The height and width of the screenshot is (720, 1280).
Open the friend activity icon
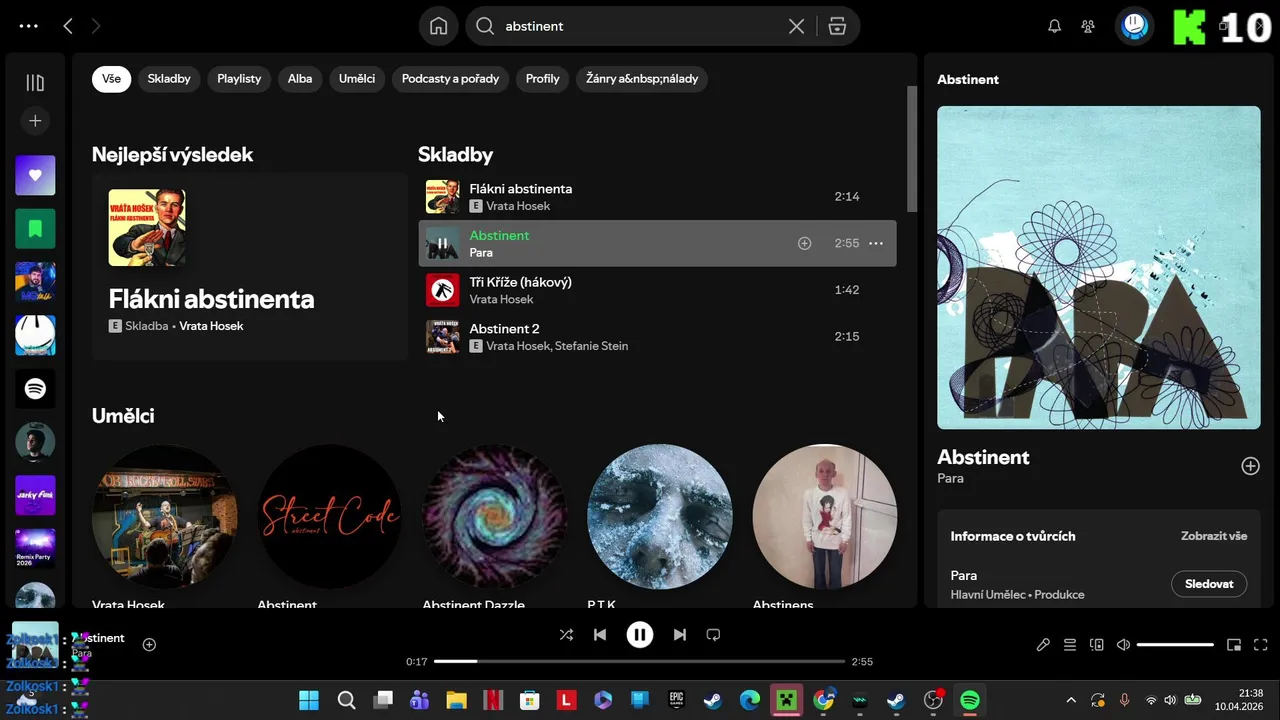coord(1088,26)
